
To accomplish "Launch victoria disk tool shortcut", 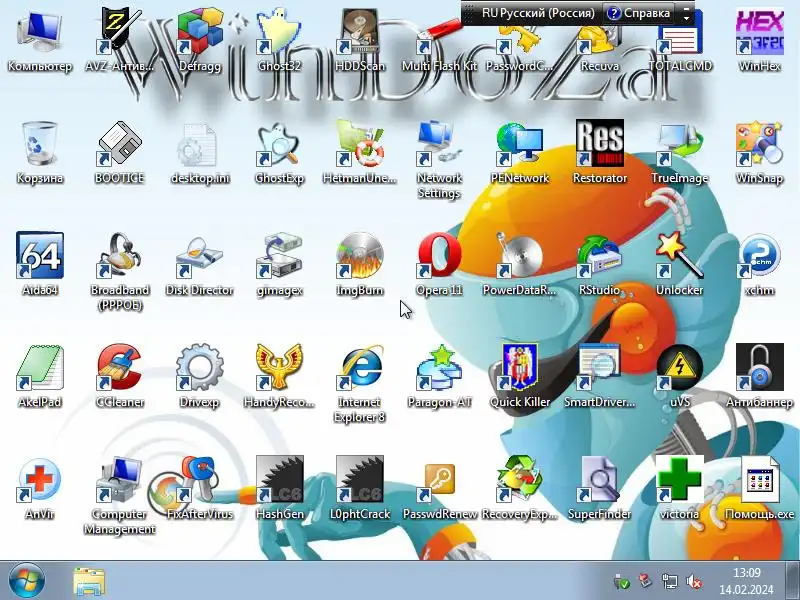I will 680,488.
